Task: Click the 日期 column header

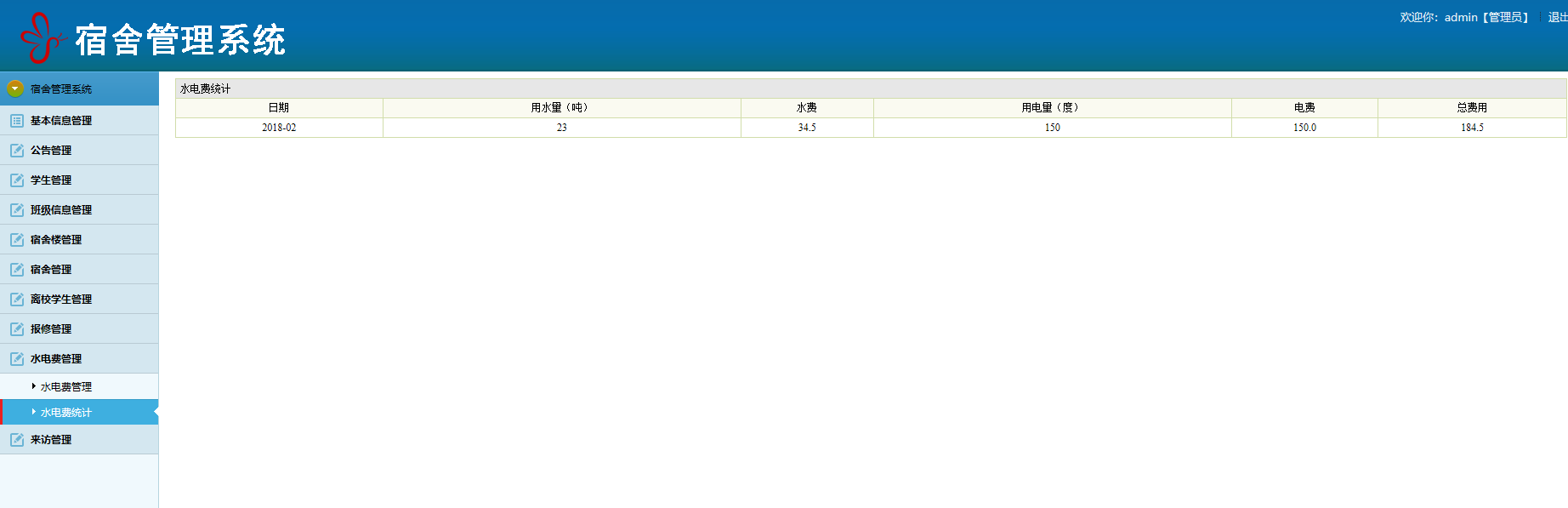Action: click(x=279, y=107)
